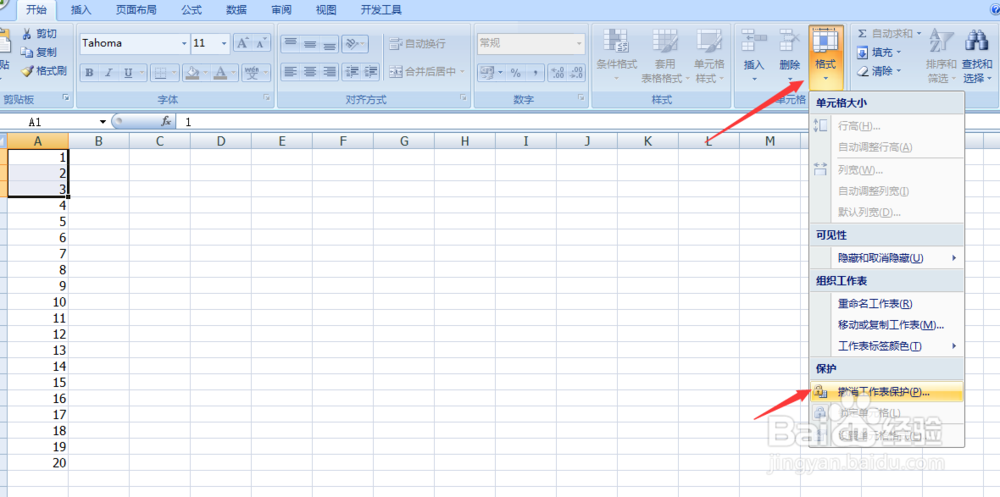Choose Unprotect Sheet (撤消工作表保护) menu item
The height and width of the screenshot is (497, 1000).
click(x=886, y=392)
